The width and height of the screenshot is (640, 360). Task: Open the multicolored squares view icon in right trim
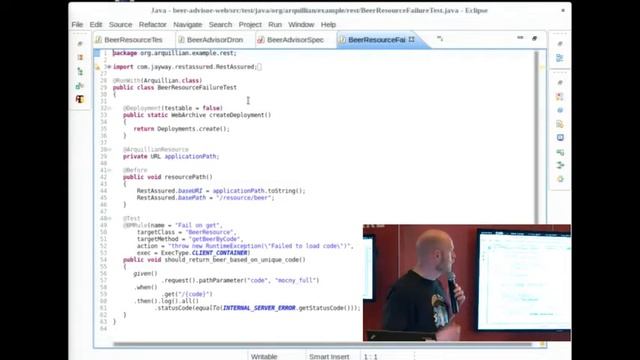coord(560,97)
